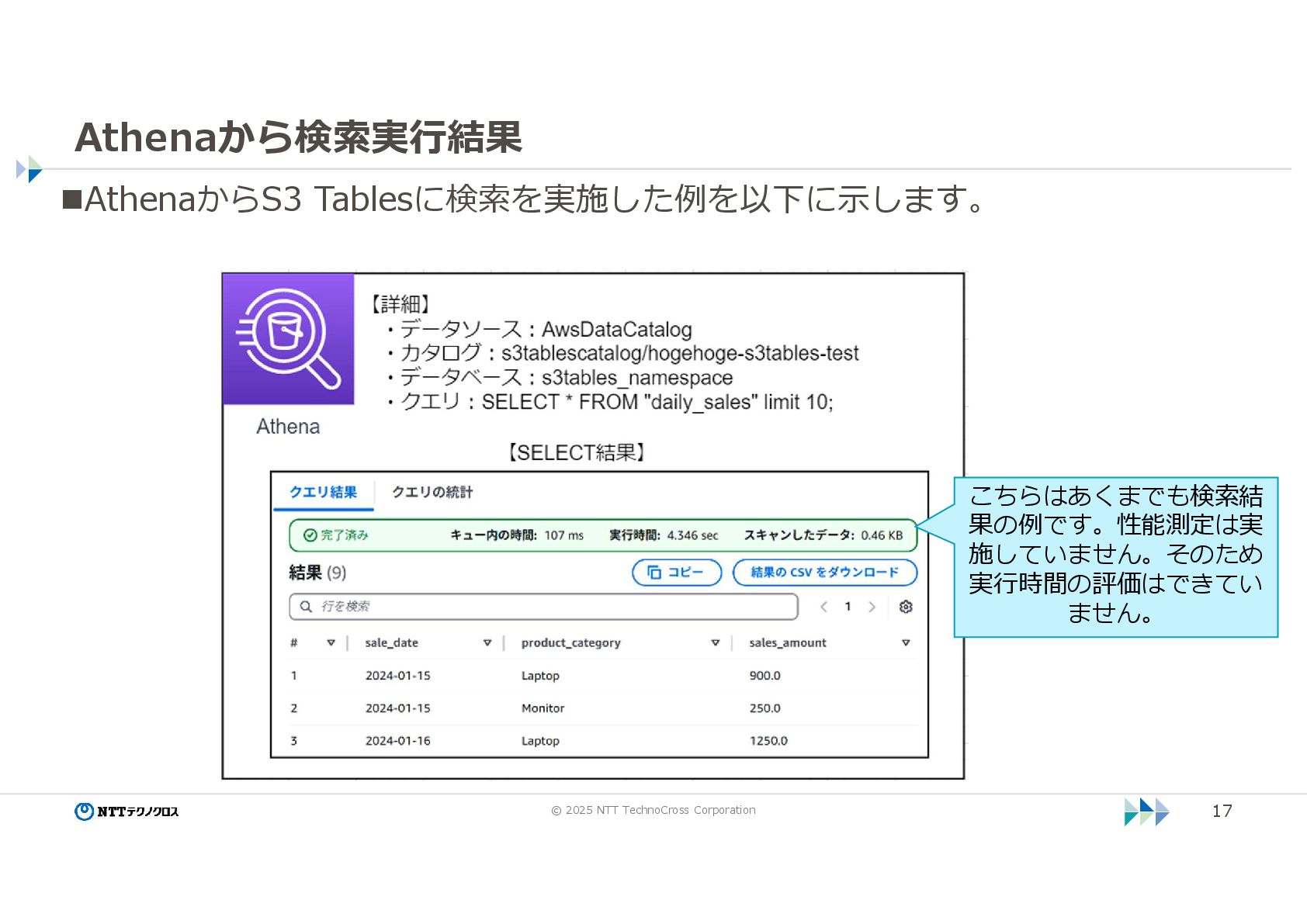Switch to the クエリ結果 tab
Screen dimensions: 1307x924
(x=324, y=493)
